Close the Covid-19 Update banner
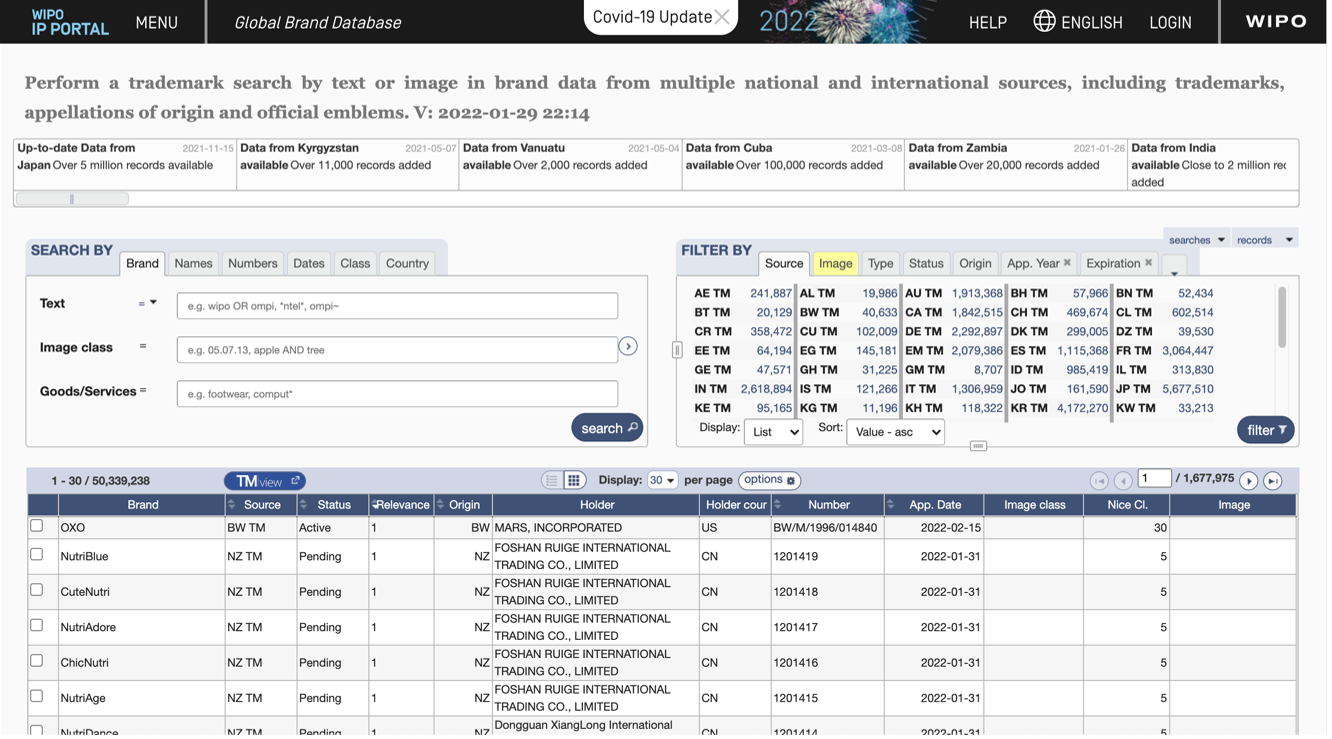 pos(723,17)
